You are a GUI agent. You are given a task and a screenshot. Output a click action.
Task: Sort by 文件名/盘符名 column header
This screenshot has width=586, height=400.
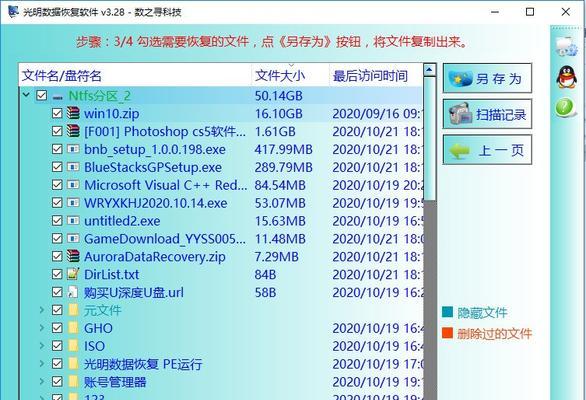135,75
